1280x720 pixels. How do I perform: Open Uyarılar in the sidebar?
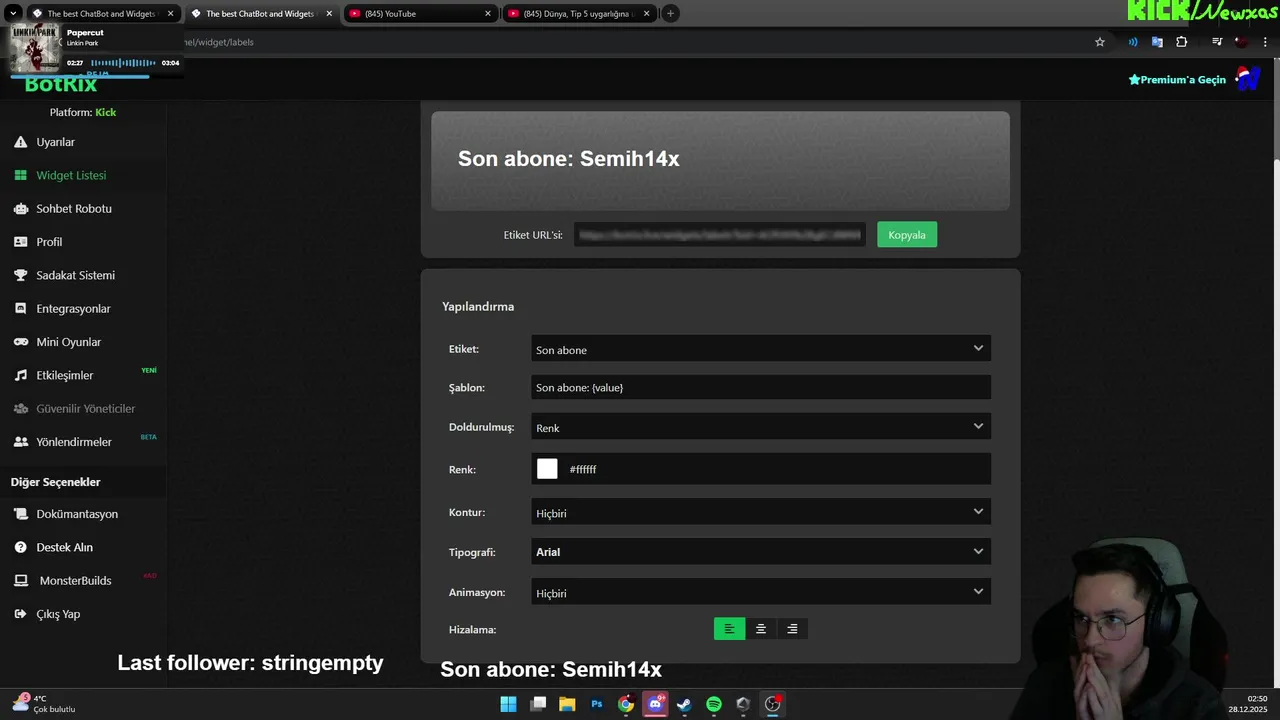pos(56,142)
